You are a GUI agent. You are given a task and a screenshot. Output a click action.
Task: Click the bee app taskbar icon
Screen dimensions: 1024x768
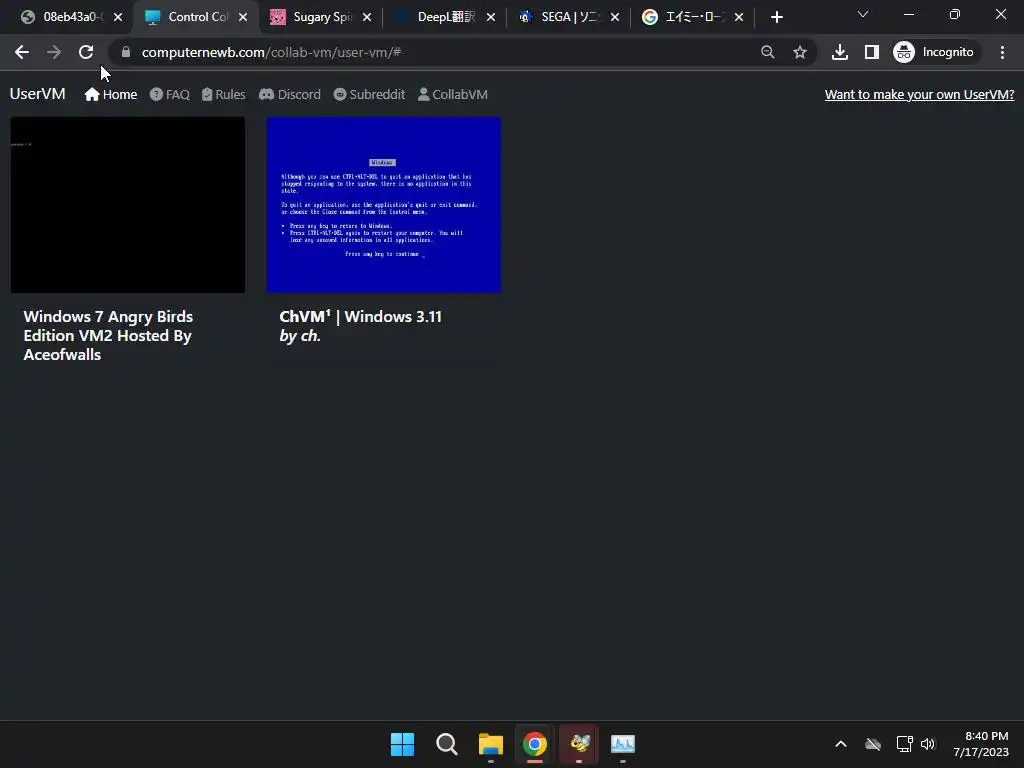coord(579,744)
